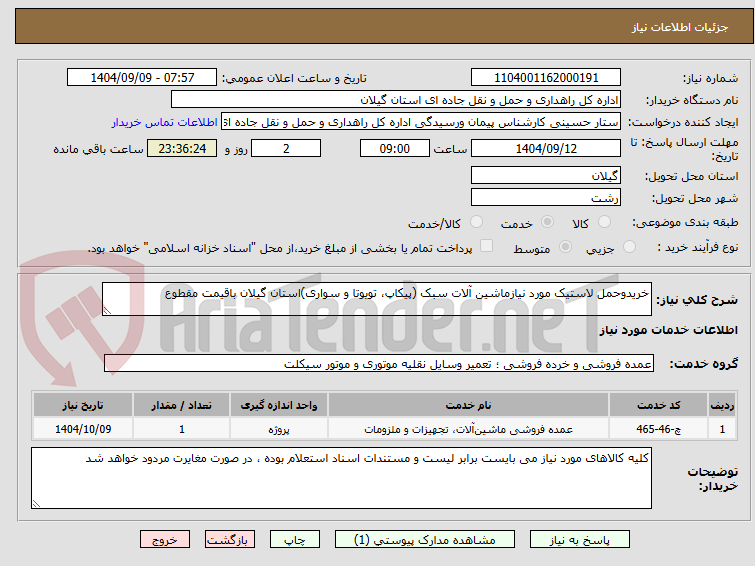Select the متوسط purchase type radio
The width and height of the screenshot is (755, 566).
(x=565, y=247)
